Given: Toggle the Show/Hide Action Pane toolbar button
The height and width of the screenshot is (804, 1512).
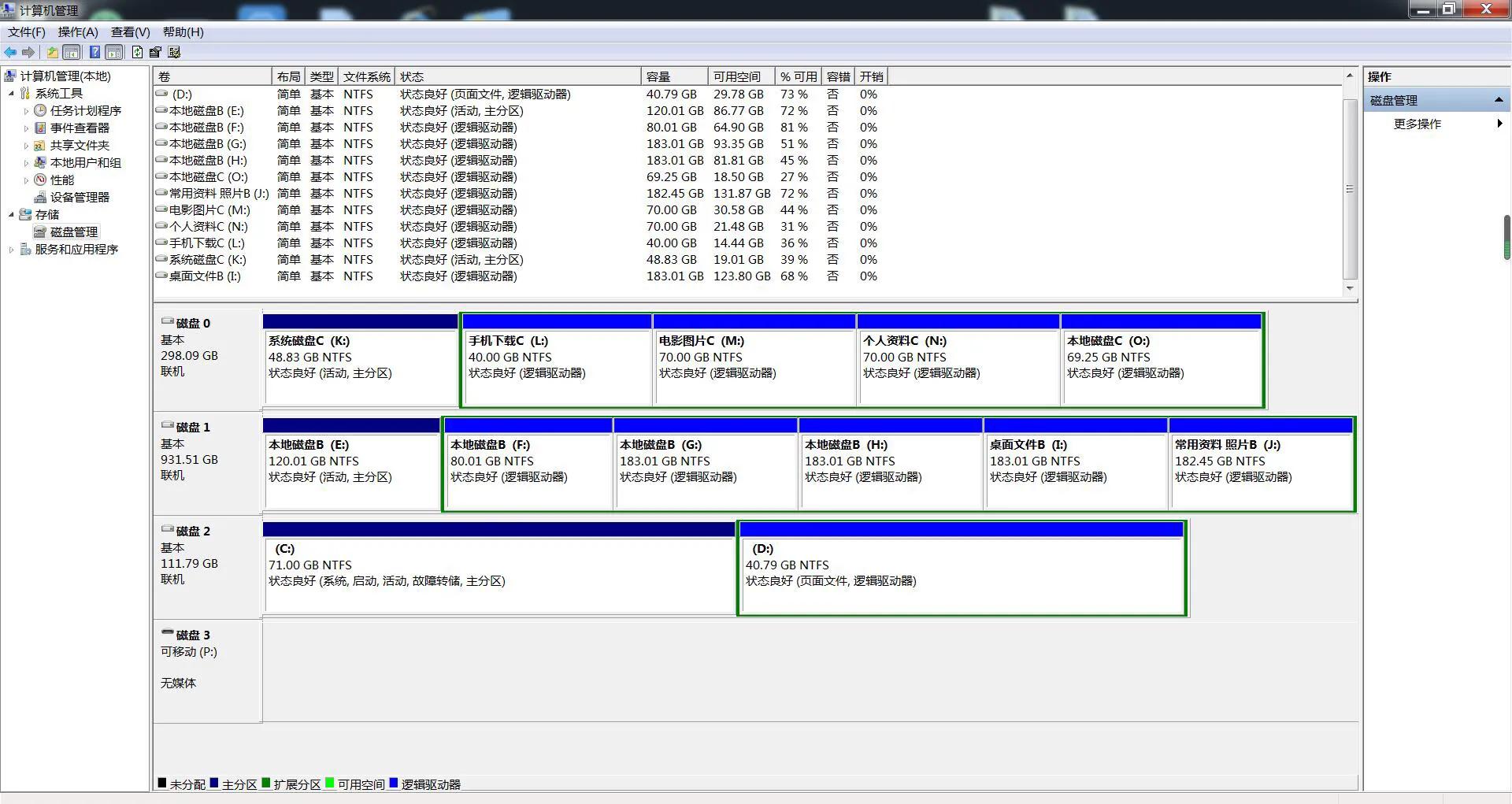Looking at the screenshot, I should point(114,52).
